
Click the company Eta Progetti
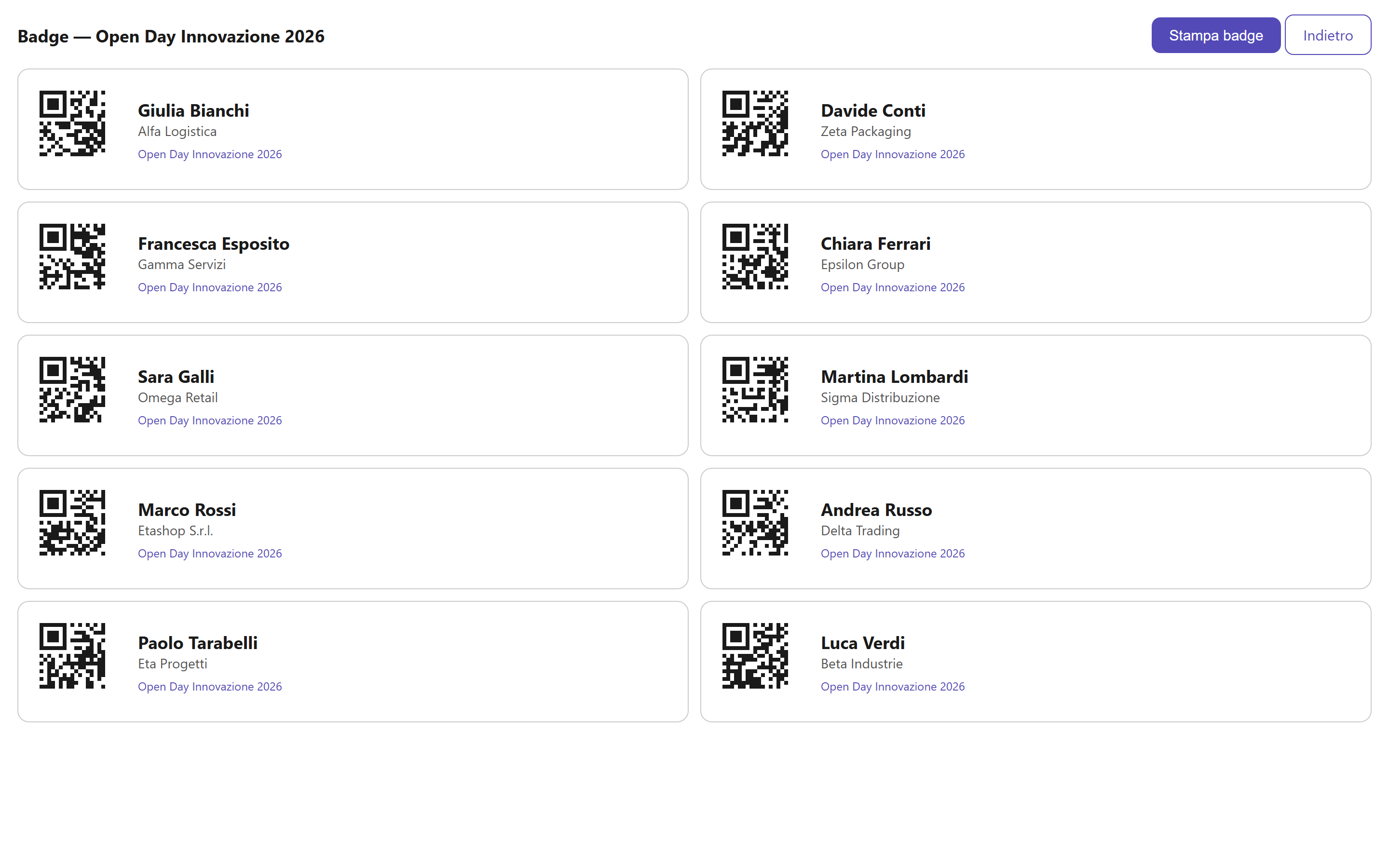(x=172, y=664)
